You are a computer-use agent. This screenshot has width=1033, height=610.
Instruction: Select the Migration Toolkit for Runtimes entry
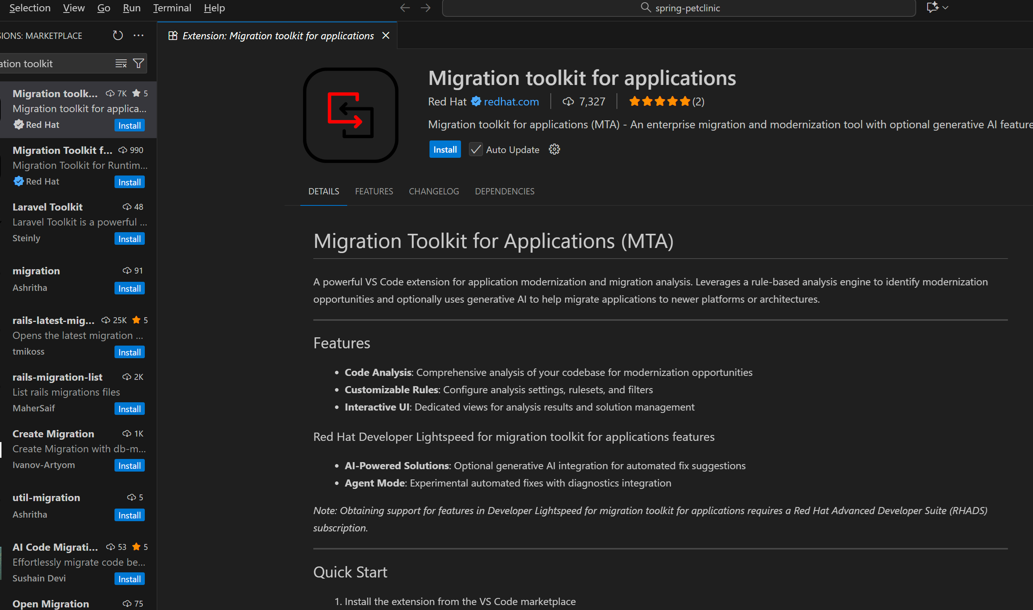tap(78, 166)
